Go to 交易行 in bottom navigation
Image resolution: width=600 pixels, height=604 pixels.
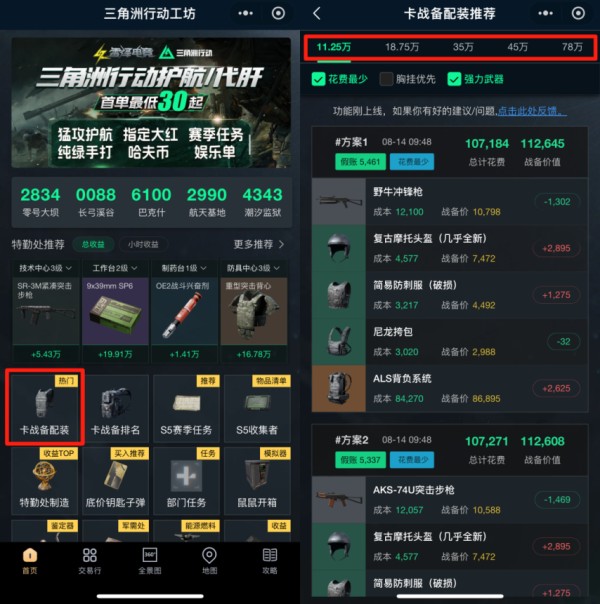click(x=90, y=561)
